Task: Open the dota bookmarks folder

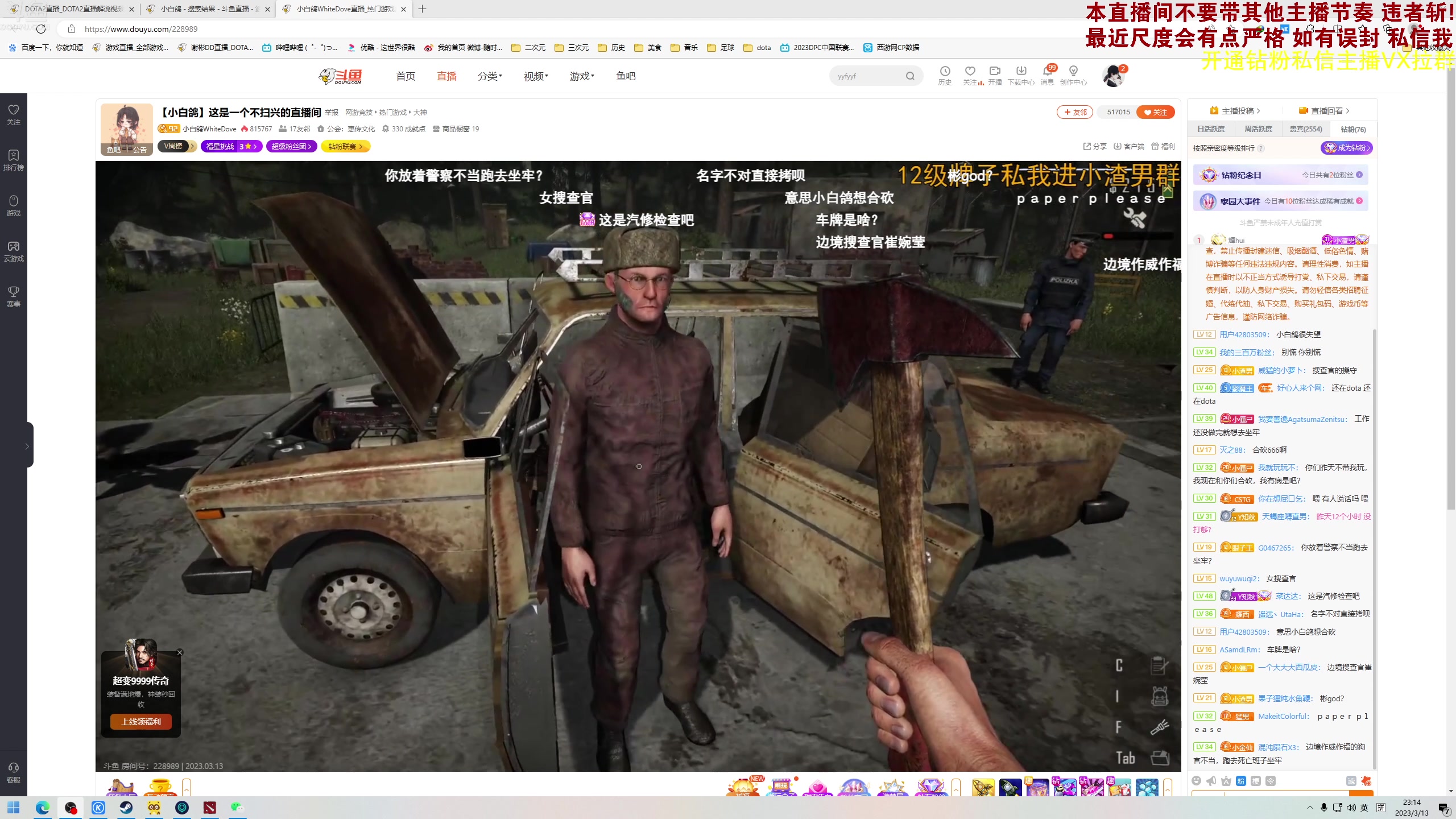Action: click(x=758, y=48)
